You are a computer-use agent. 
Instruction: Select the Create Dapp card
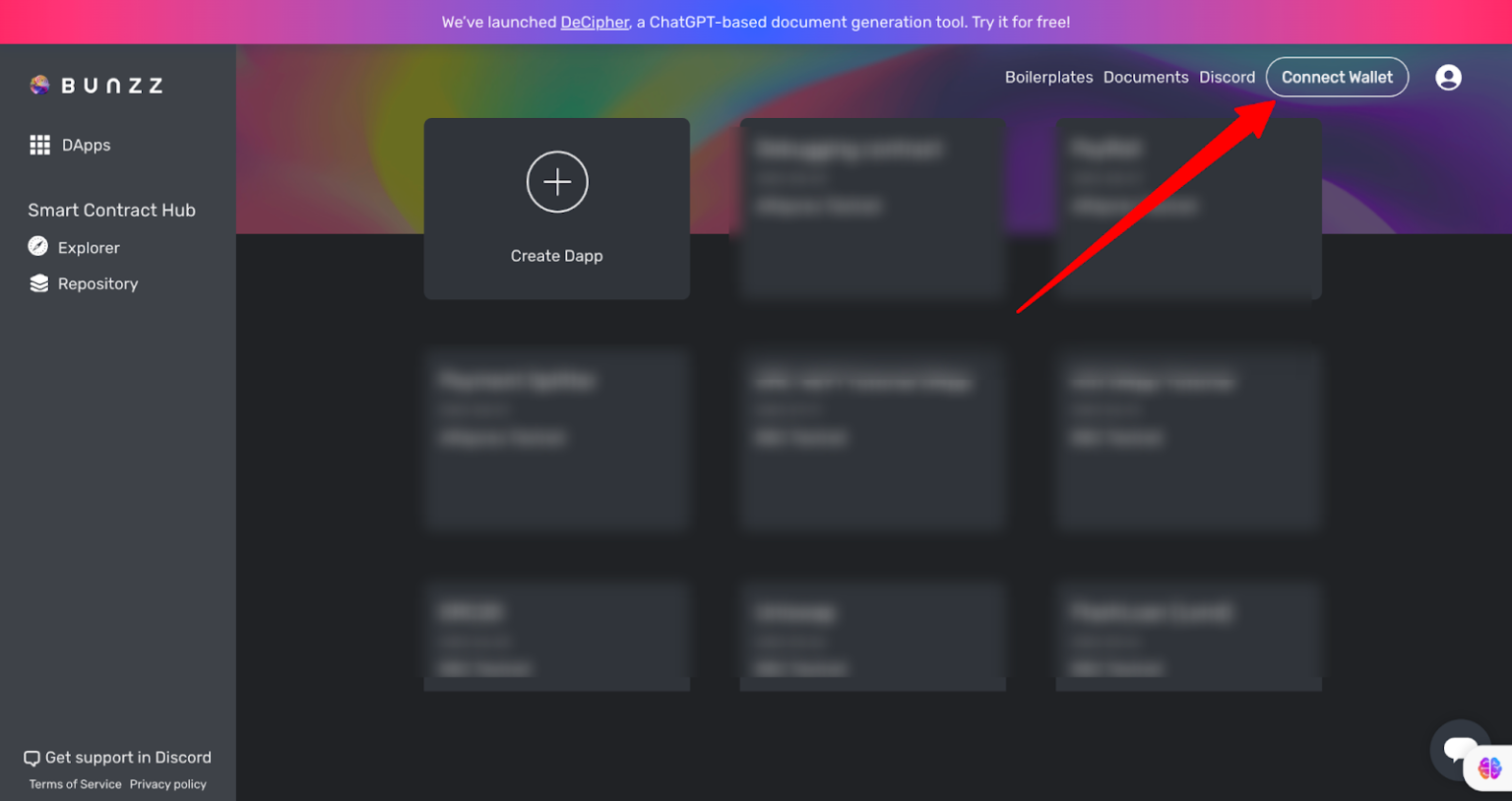pos(556,209)
